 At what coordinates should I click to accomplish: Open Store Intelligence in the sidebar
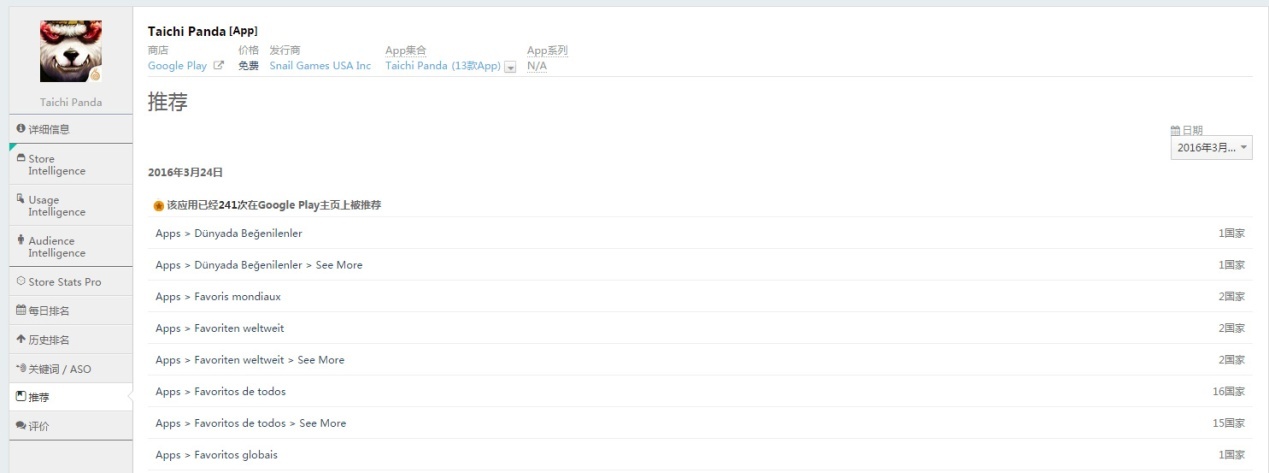(70, 164)
